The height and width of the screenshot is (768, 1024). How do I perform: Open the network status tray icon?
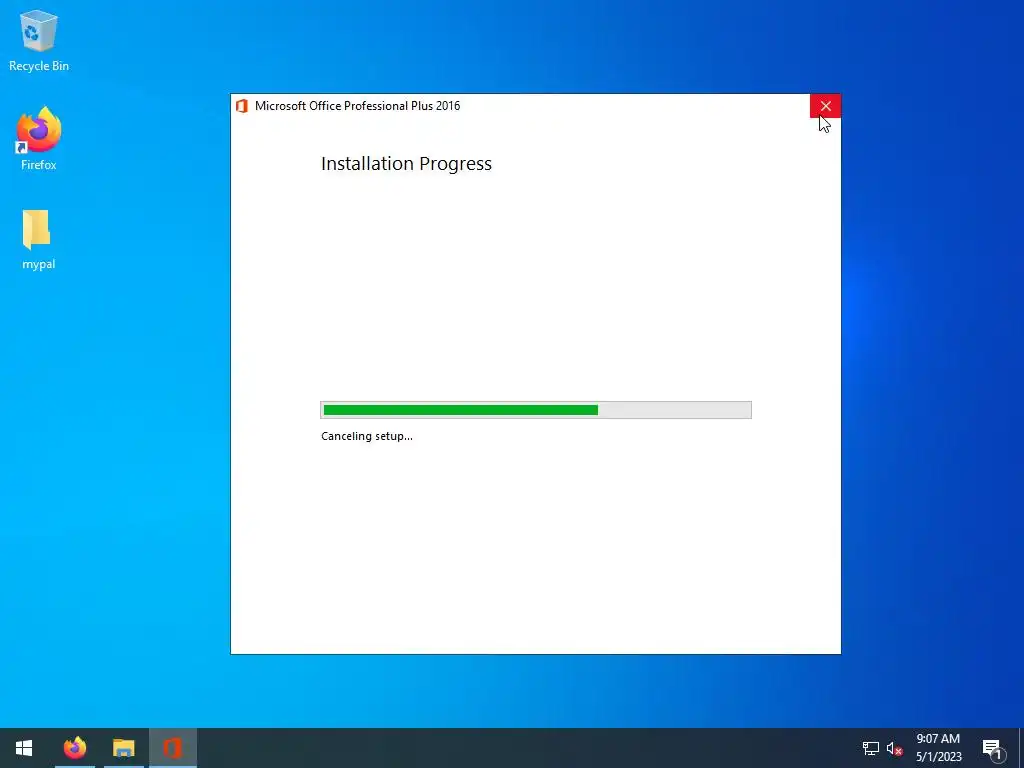[871, 748]
